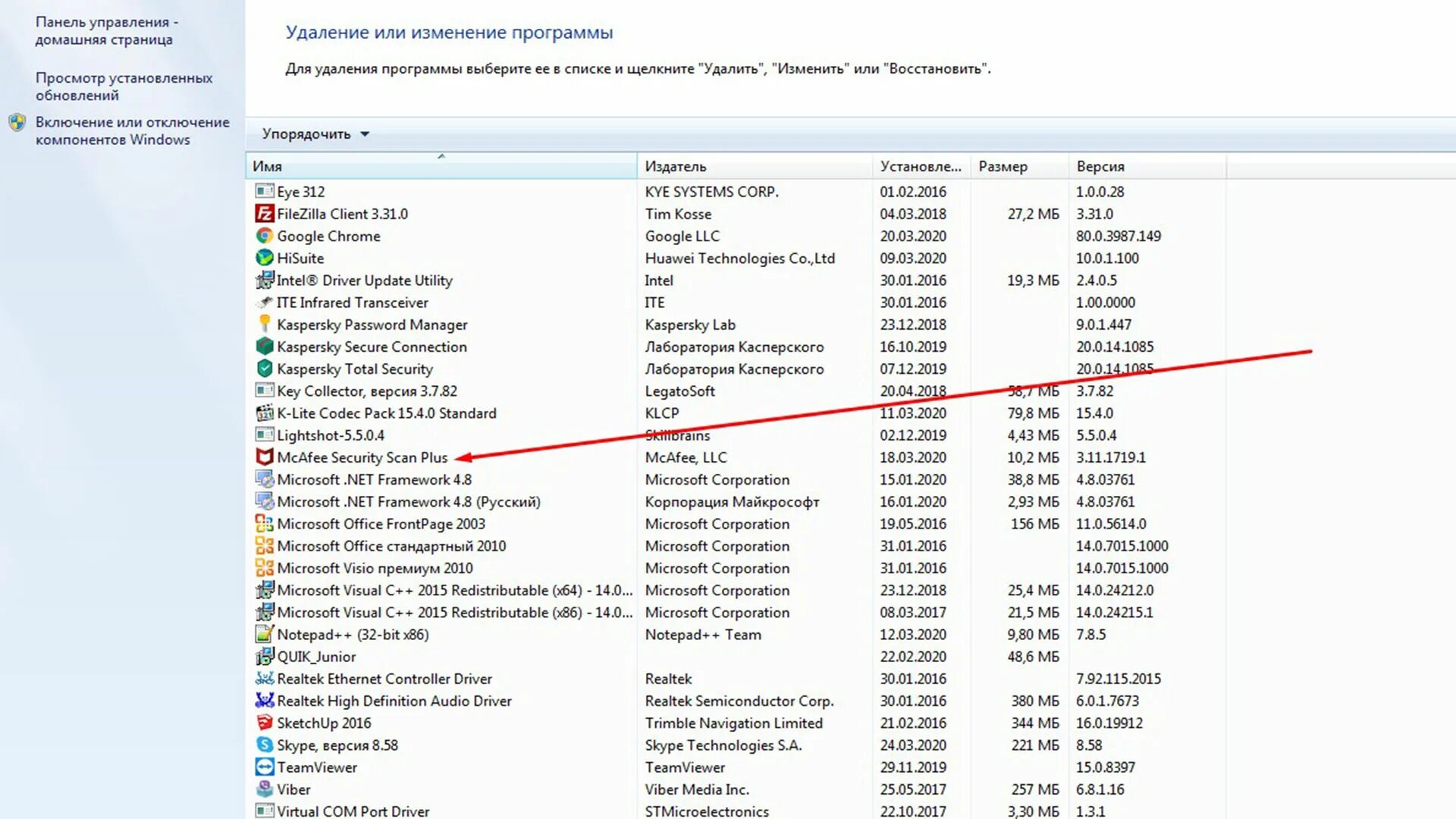
Task: Click the McAfee Security Scan Plus icon
Action: coord(264,457)
